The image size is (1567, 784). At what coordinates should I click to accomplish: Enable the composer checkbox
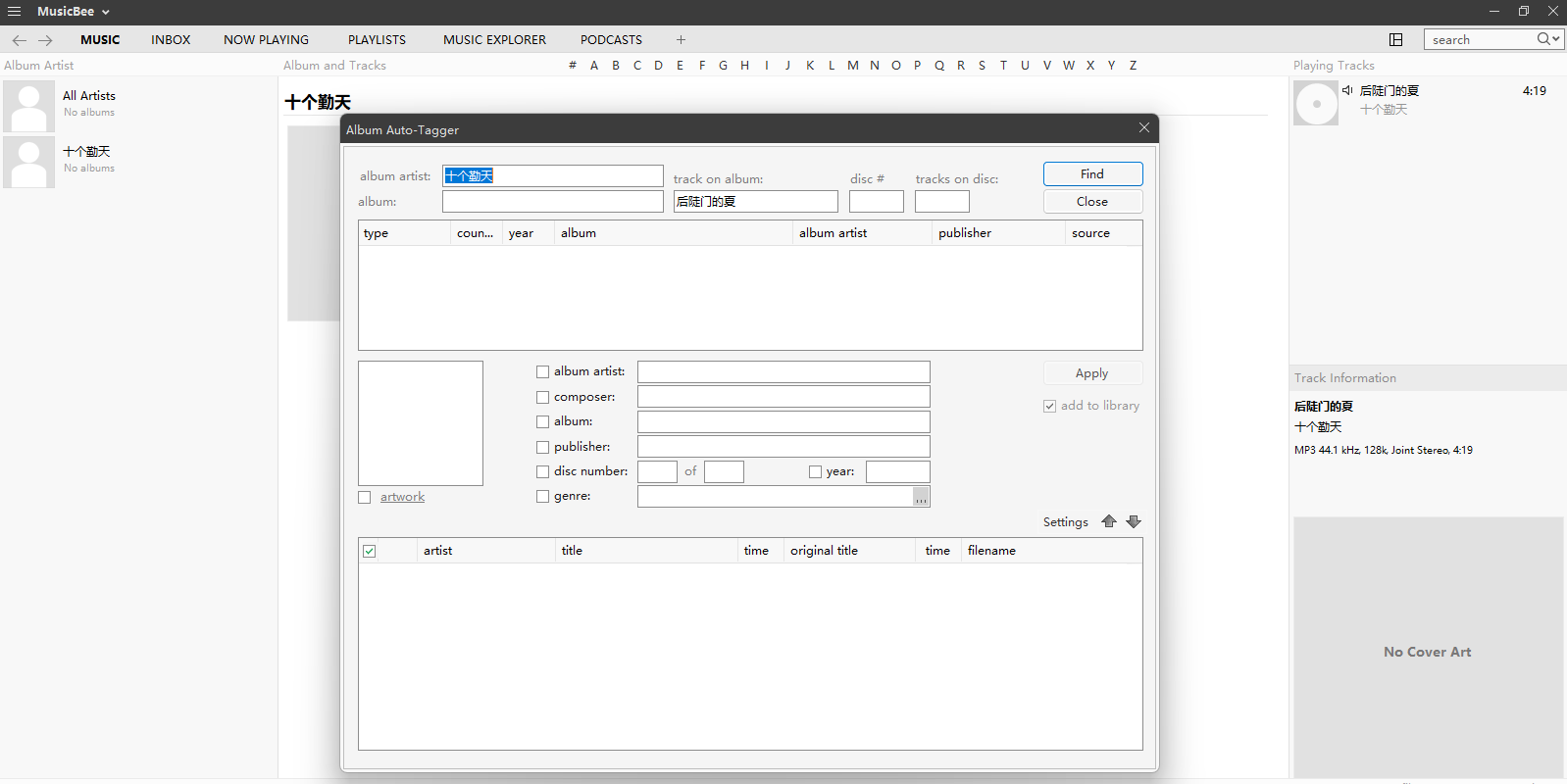point(543,398)
